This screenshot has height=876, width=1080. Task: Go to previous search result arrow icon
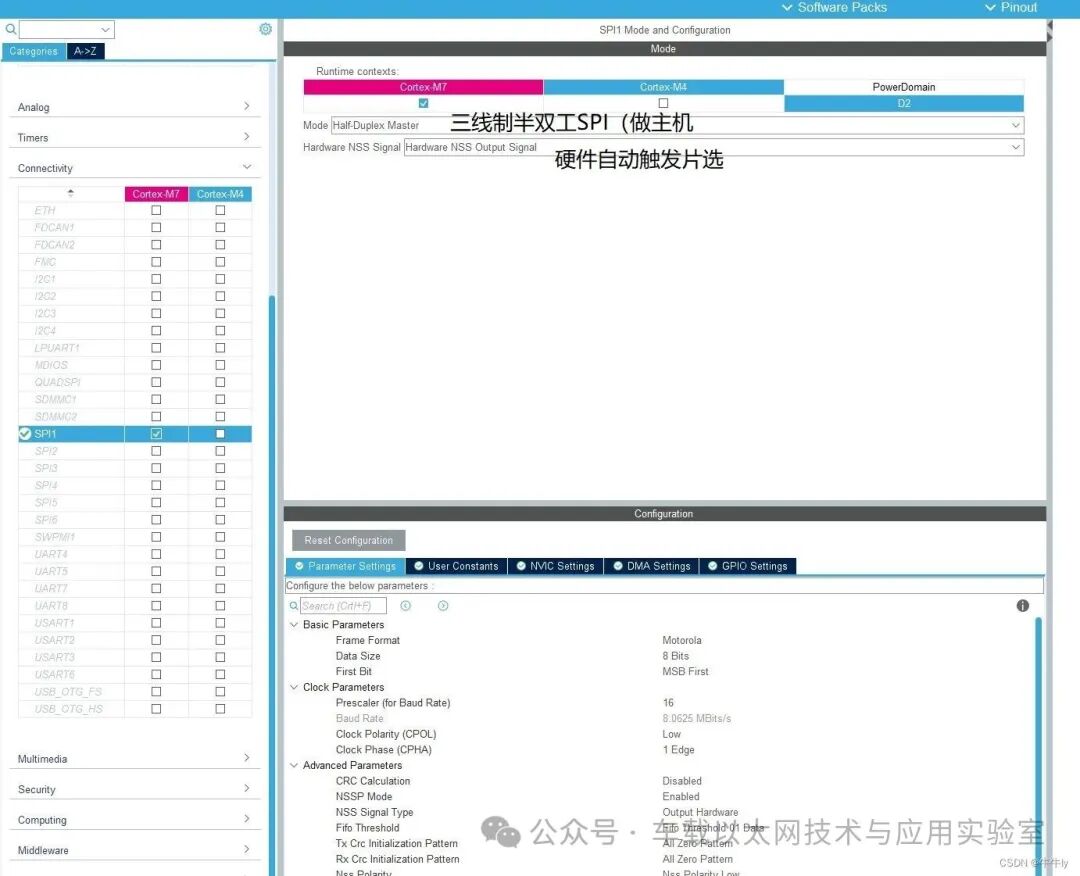(x=406, y=605)
